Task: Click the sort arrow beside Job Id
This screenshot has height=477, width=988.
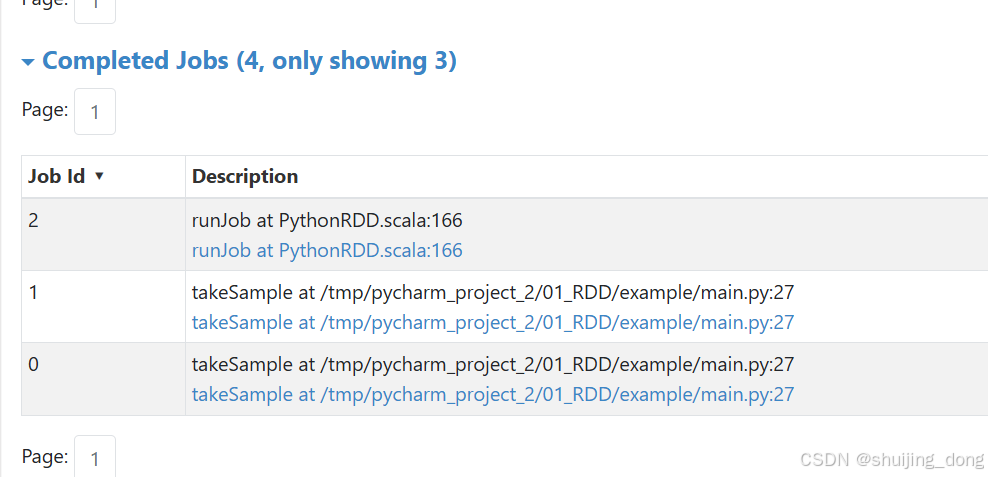Action: pos(99,177)
